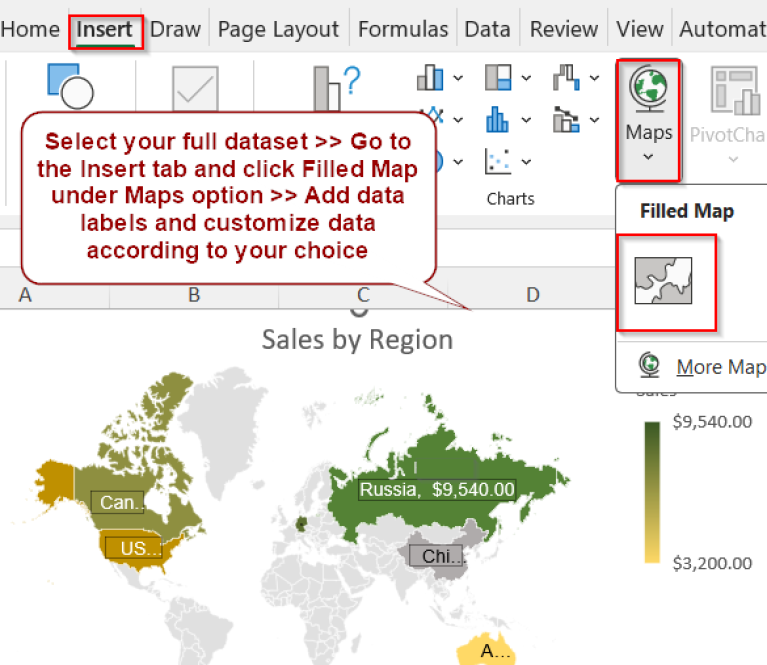
Task: Click the Insert Column or Bar Chart icon
Action: coord(431,77)
